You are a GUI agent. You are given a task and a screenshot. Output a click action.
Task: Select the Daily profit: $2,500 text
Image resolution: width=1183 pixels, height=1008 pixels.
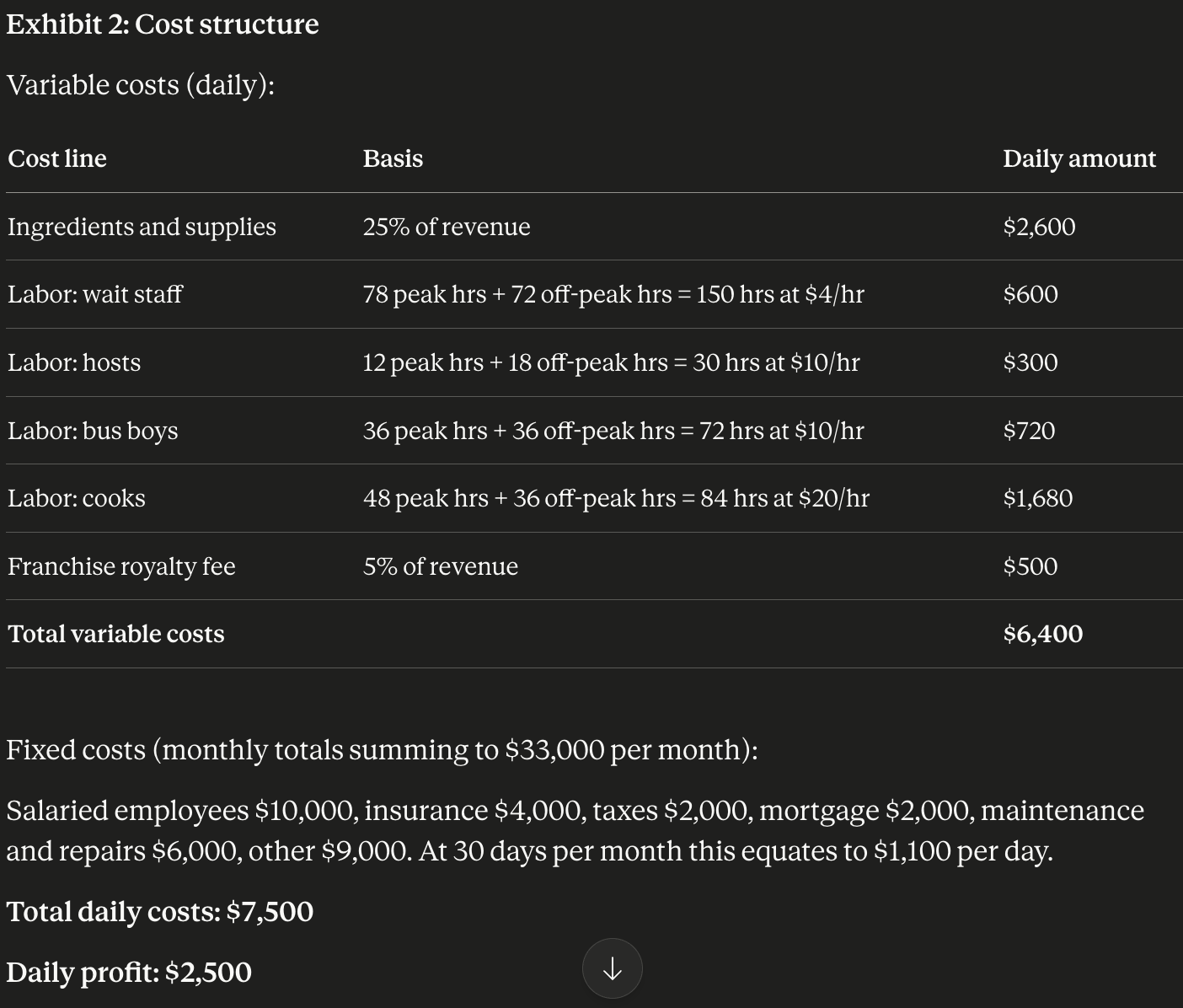pyautogui.click(x=129, y=973)
